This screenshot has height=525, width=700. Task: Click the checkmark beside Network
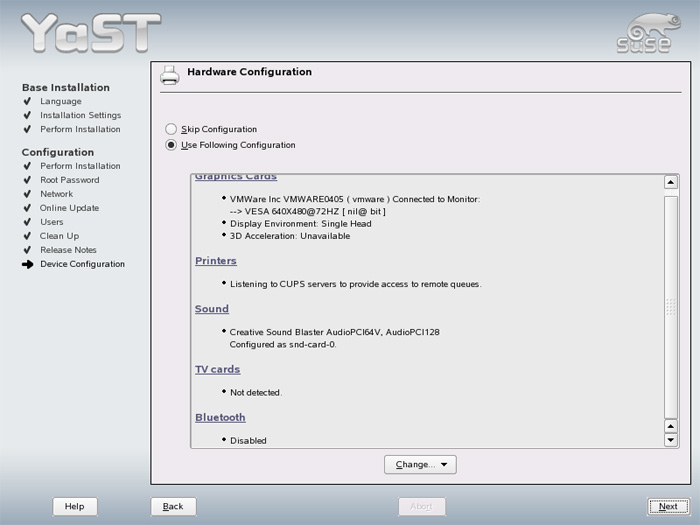point(27,194)
